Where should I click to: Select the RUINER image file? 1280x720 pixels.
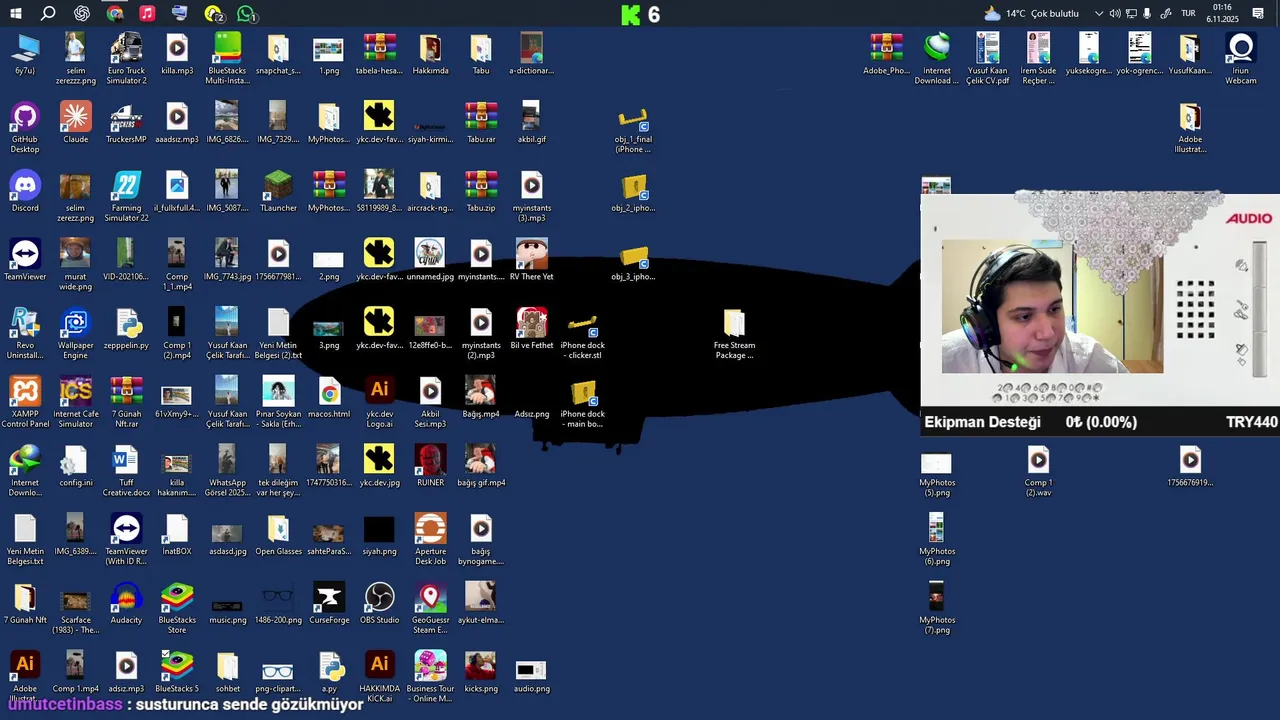(430, 467)
